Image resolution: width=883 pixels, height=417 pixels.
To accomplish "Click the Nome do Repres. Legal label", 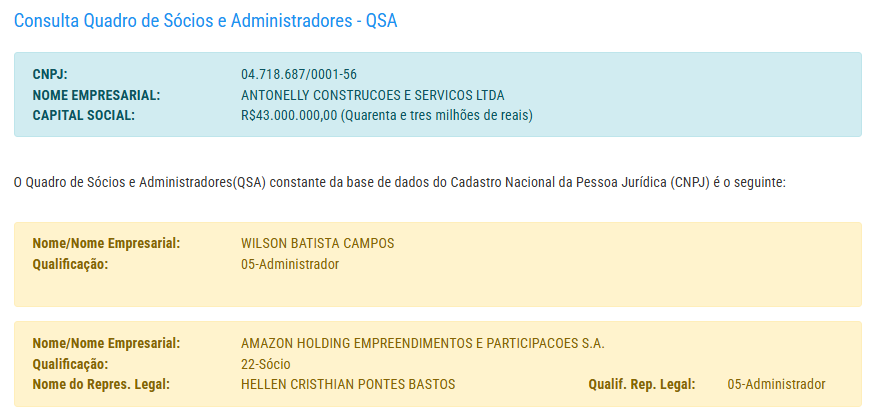I will [x=101, y=384].
